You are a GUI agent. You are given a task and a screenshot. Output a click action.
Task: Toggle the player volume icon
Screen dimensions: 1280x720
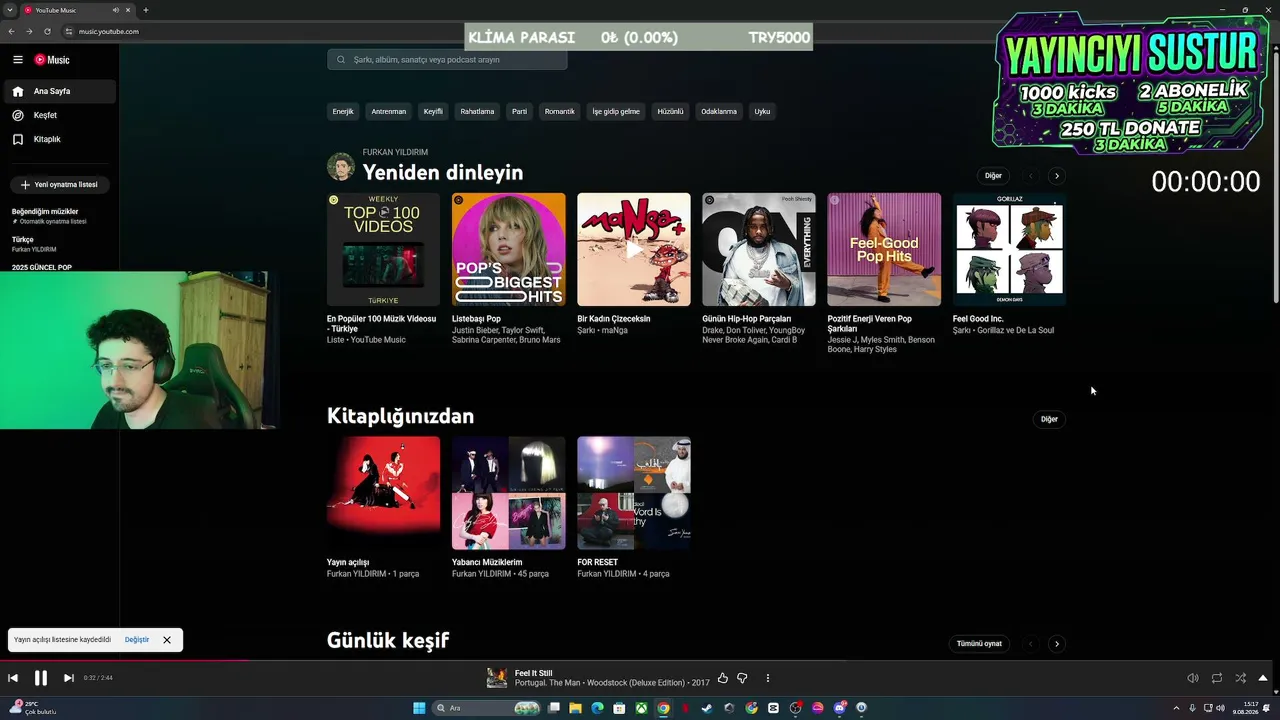(x=1192, y=678)
